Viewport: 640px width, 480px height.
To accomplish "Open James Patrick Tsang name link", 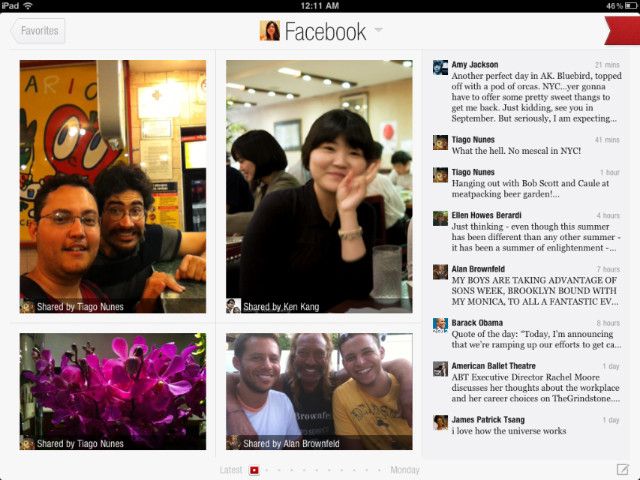I will (488, 420).
